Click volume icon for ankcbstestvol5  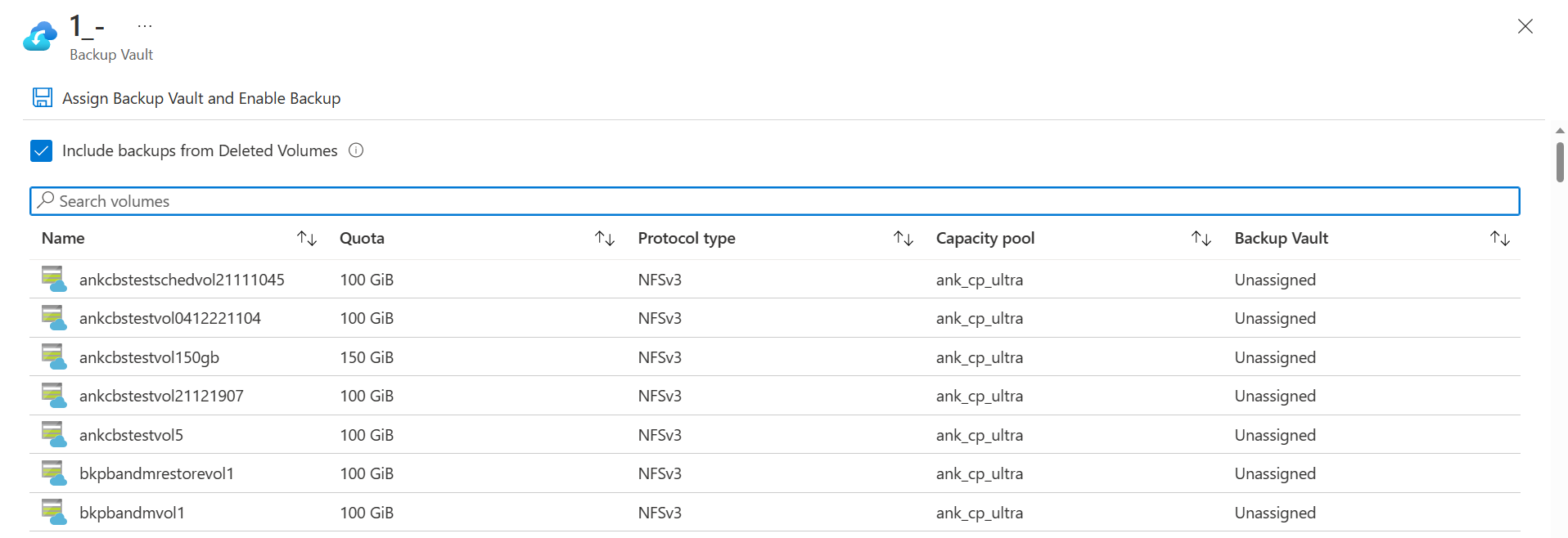coord(54,435)
